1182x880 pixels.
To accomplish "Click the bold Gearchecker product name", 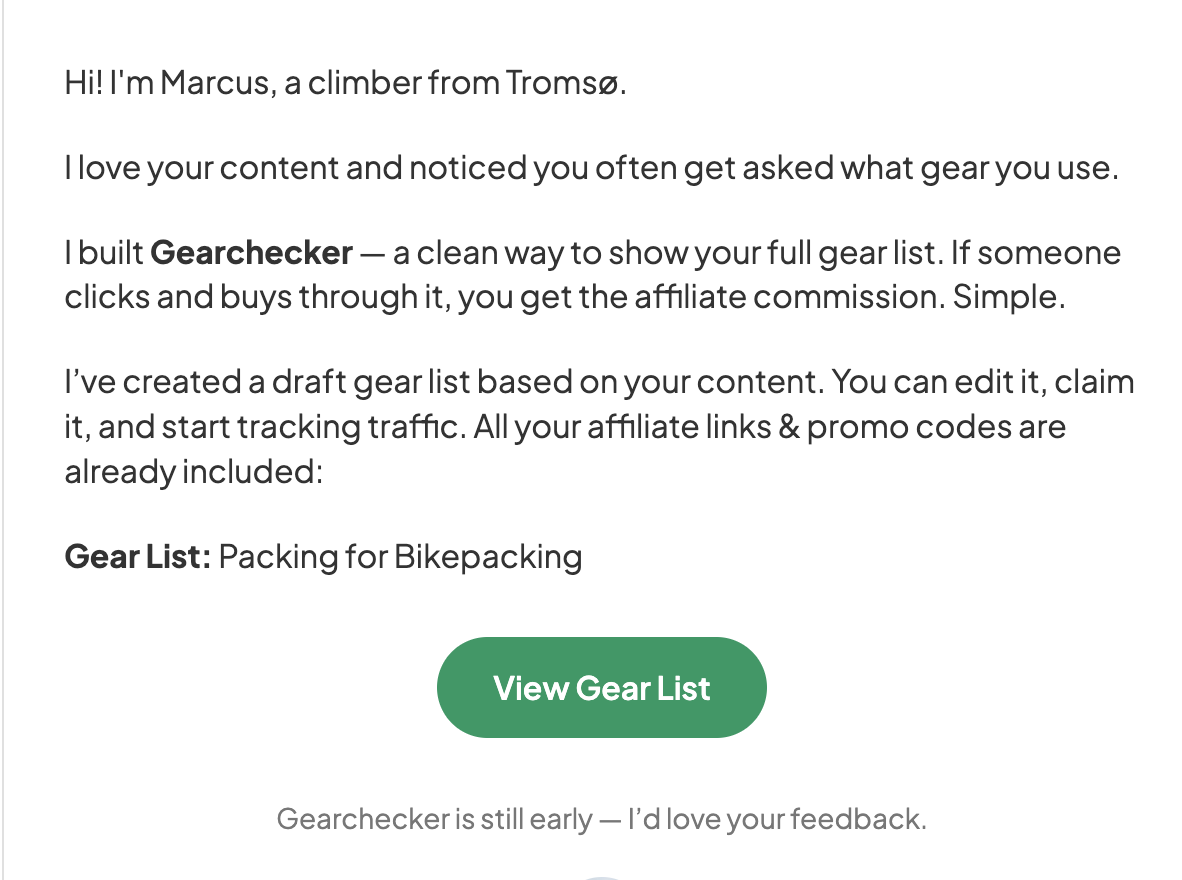I will tap(251, 253).
